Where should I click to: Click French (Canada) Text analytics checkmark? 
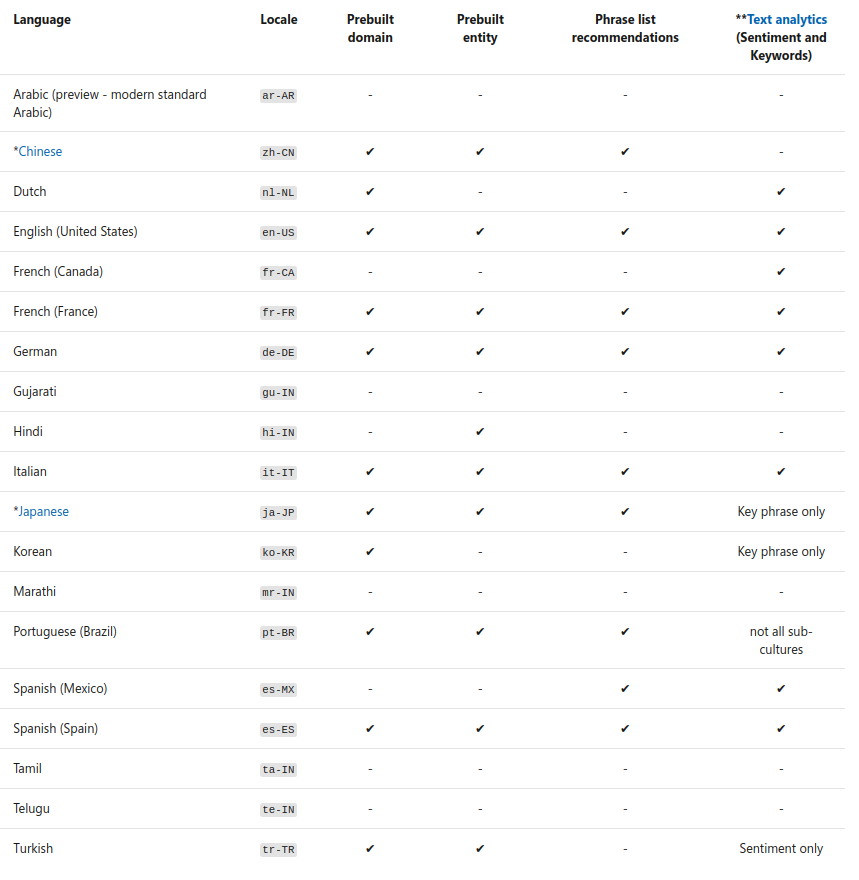781,272
